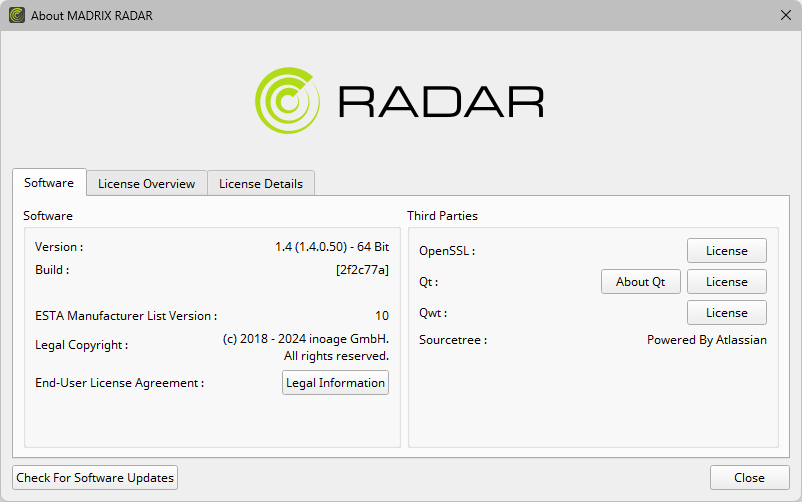
Task: View the OpenSSL License
Action: 726,251
